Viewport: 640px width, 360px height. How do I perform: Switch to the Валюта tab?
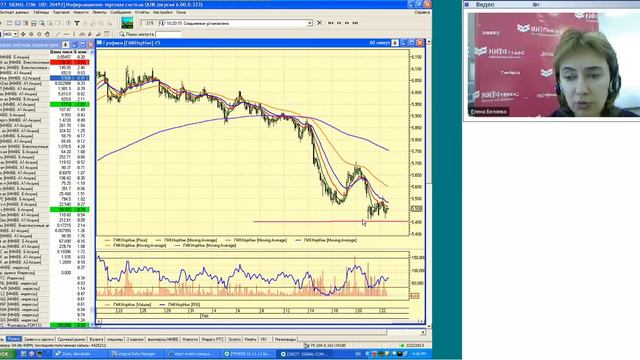click(96, 339)
